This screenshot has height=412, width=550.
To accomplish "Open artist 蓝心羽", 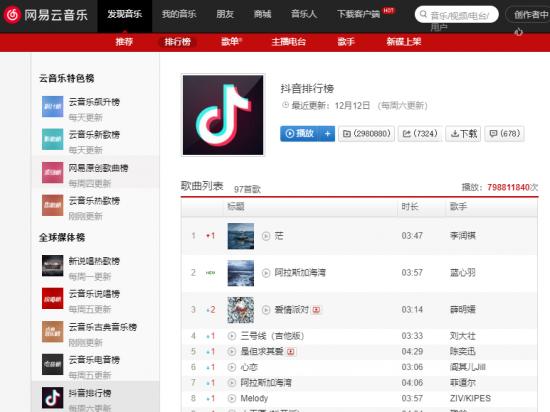I will point(463,273).
